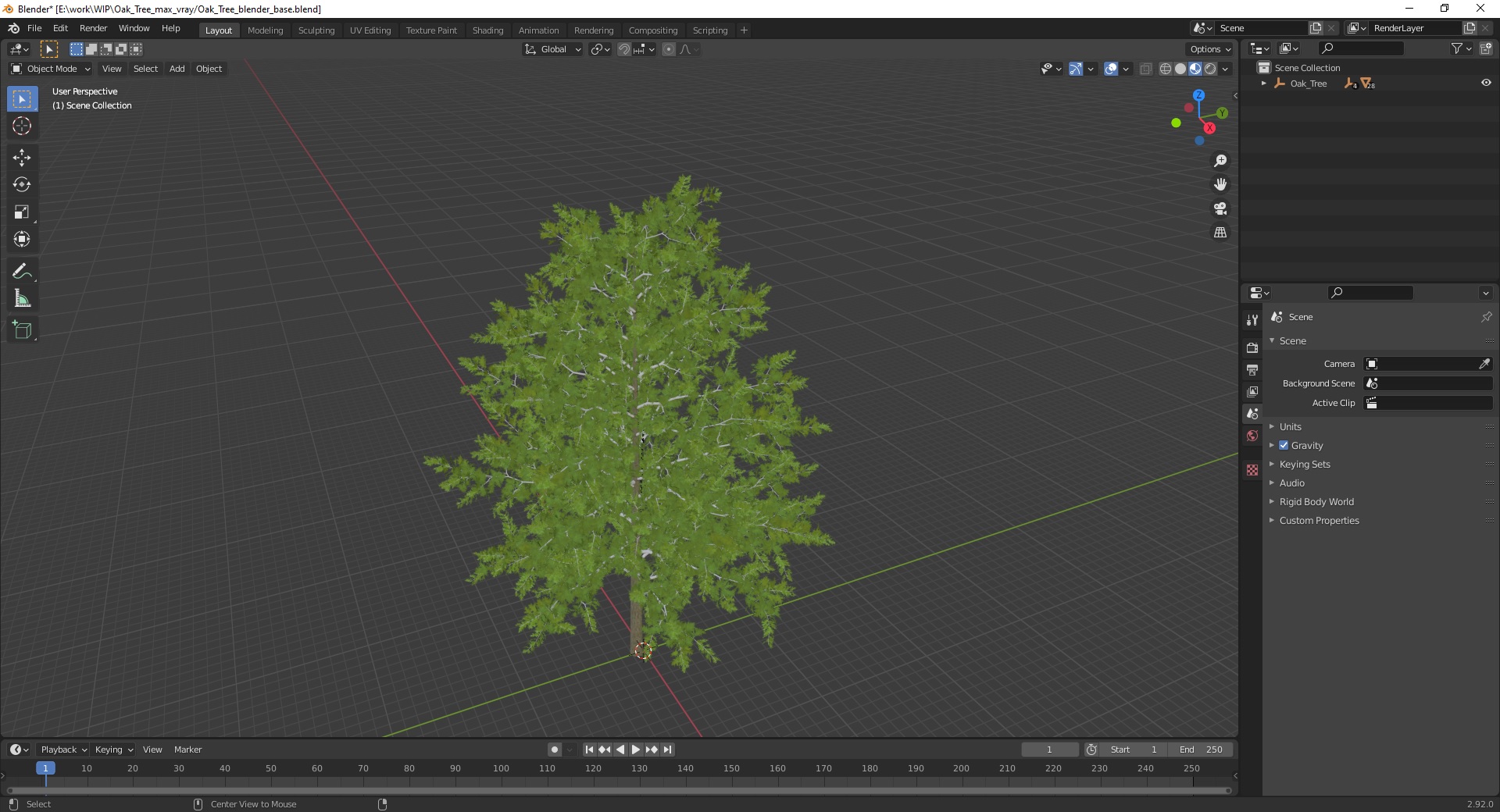Switch to the Modeling workspace tab
1500x812 pixels.
pyautogui.click(x=265, y=30)
